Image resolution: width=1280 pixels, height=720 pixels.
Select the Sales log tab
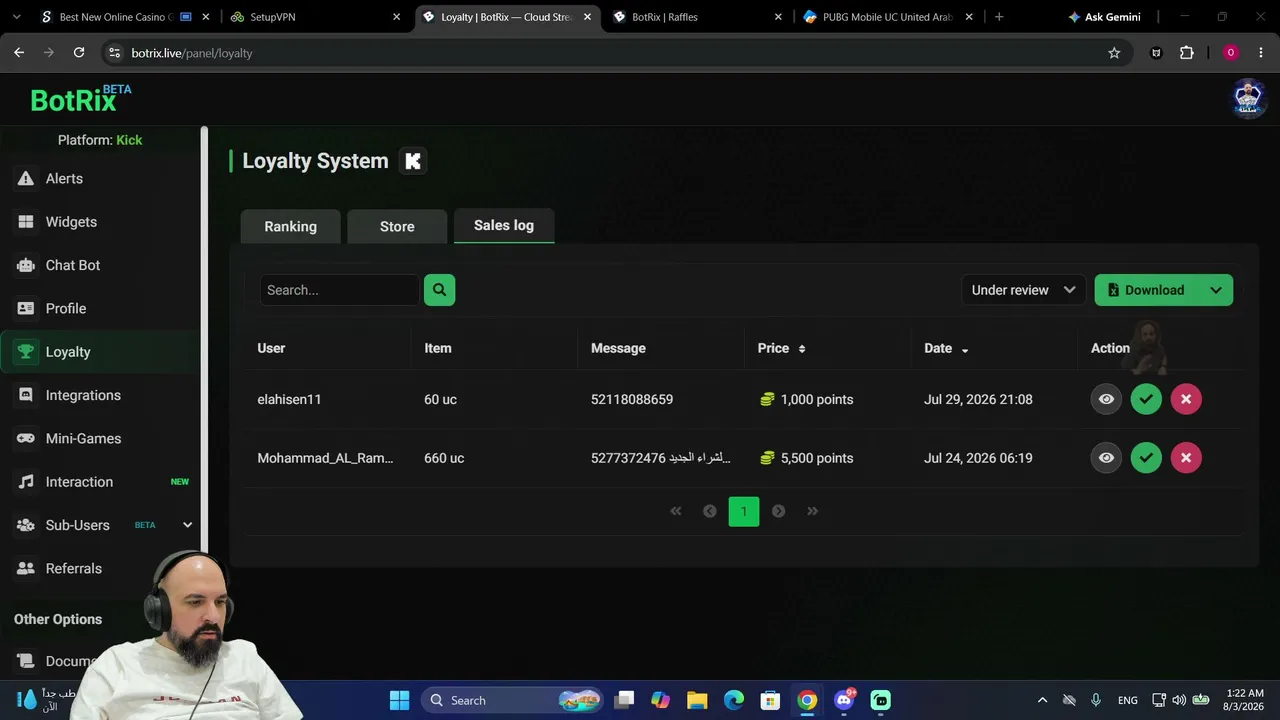tap(504, 225)
